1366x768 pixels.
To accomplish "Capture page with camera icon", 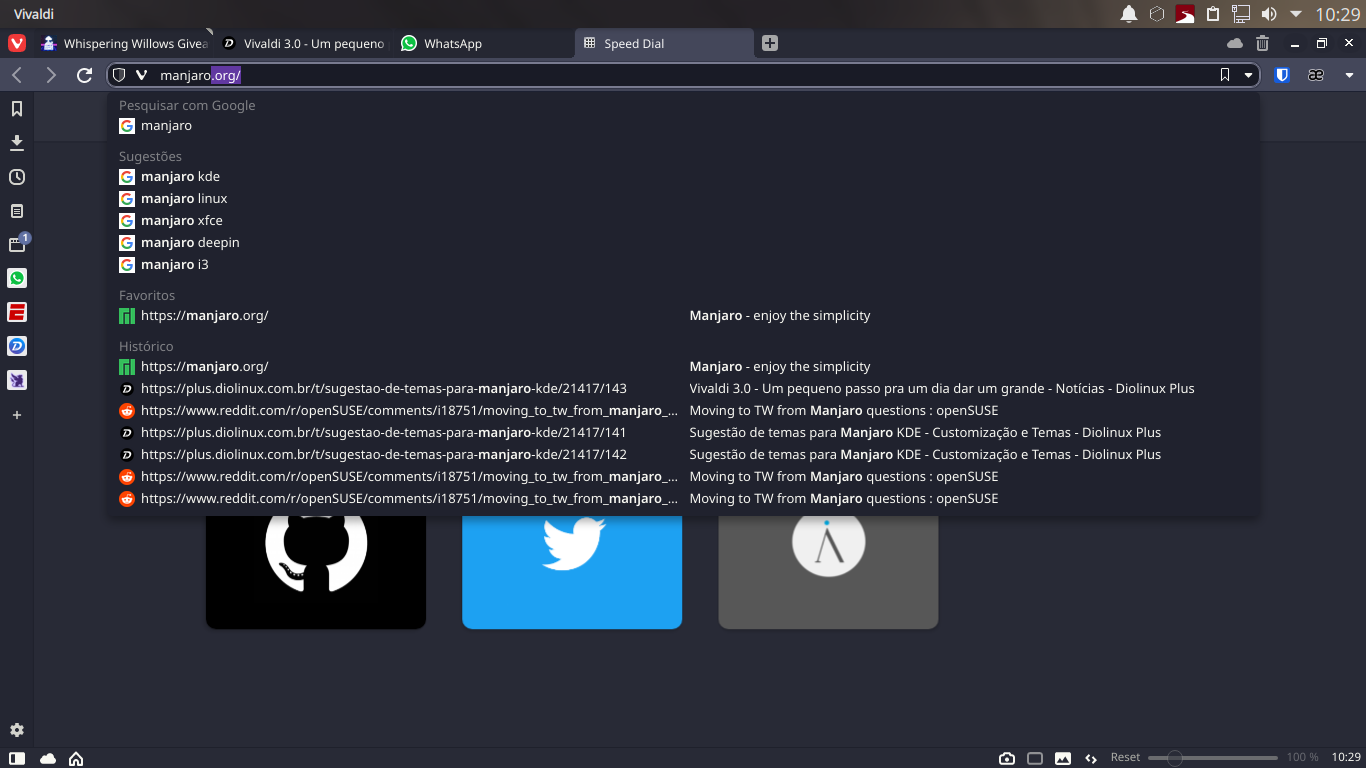I will (x=1007, y=758).
